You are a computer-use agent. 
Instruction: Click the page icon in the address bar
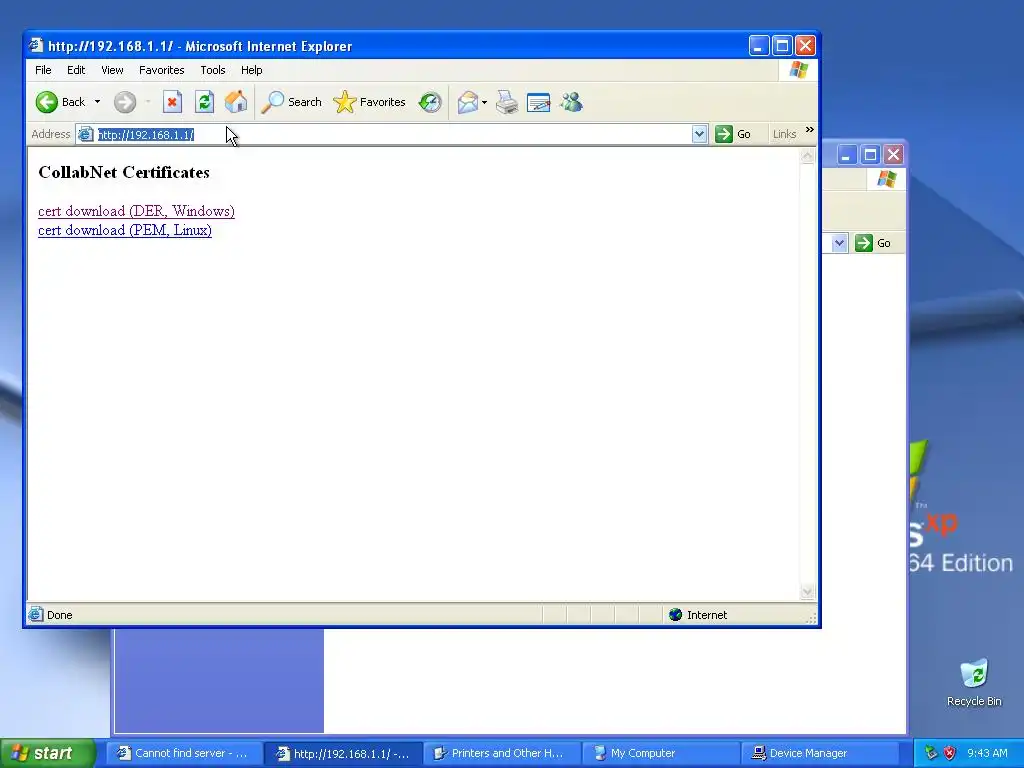tap(86, 135)
